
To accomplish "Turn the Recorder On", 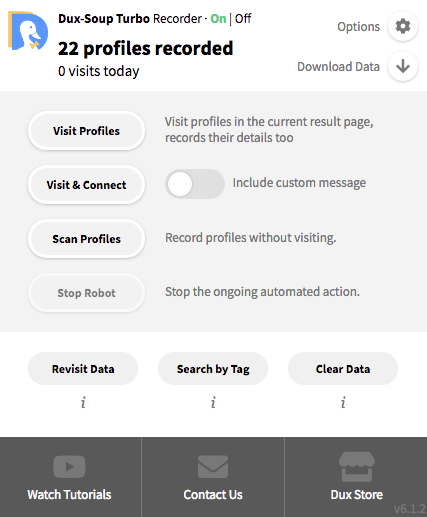I will [x=218, y=19].
